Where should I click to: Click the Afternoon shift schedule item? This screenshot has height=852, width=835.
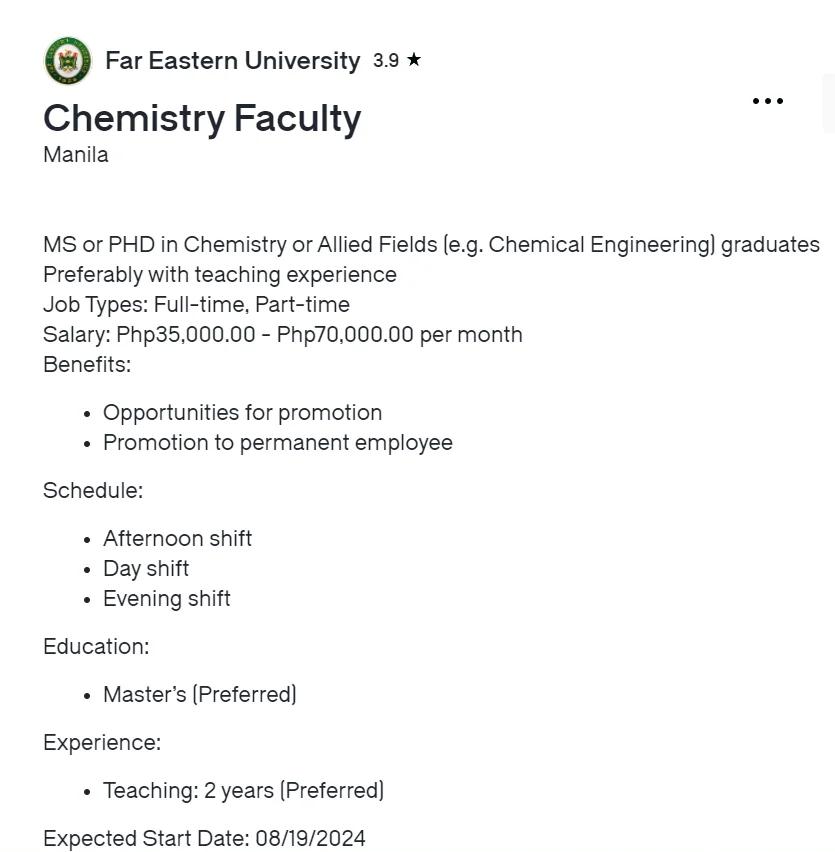[177, 539]
